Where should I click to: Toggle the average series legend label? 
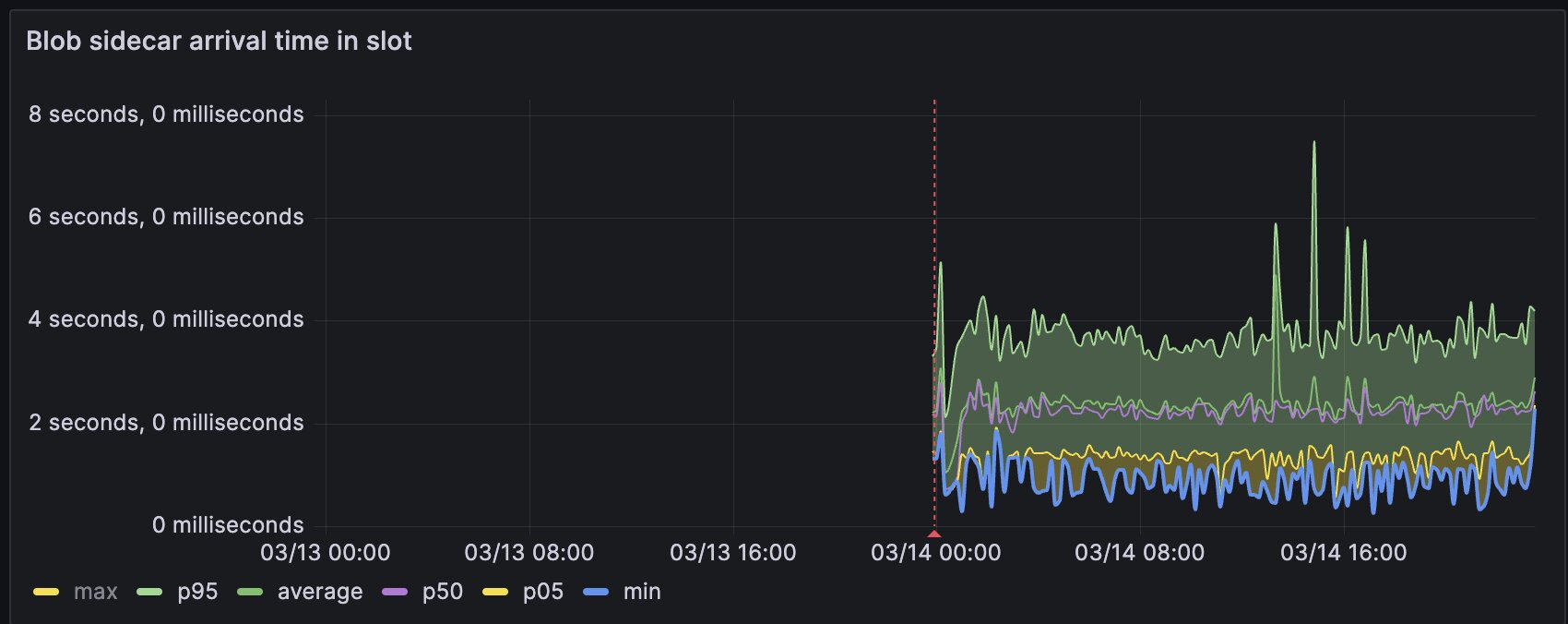(319, 592)
